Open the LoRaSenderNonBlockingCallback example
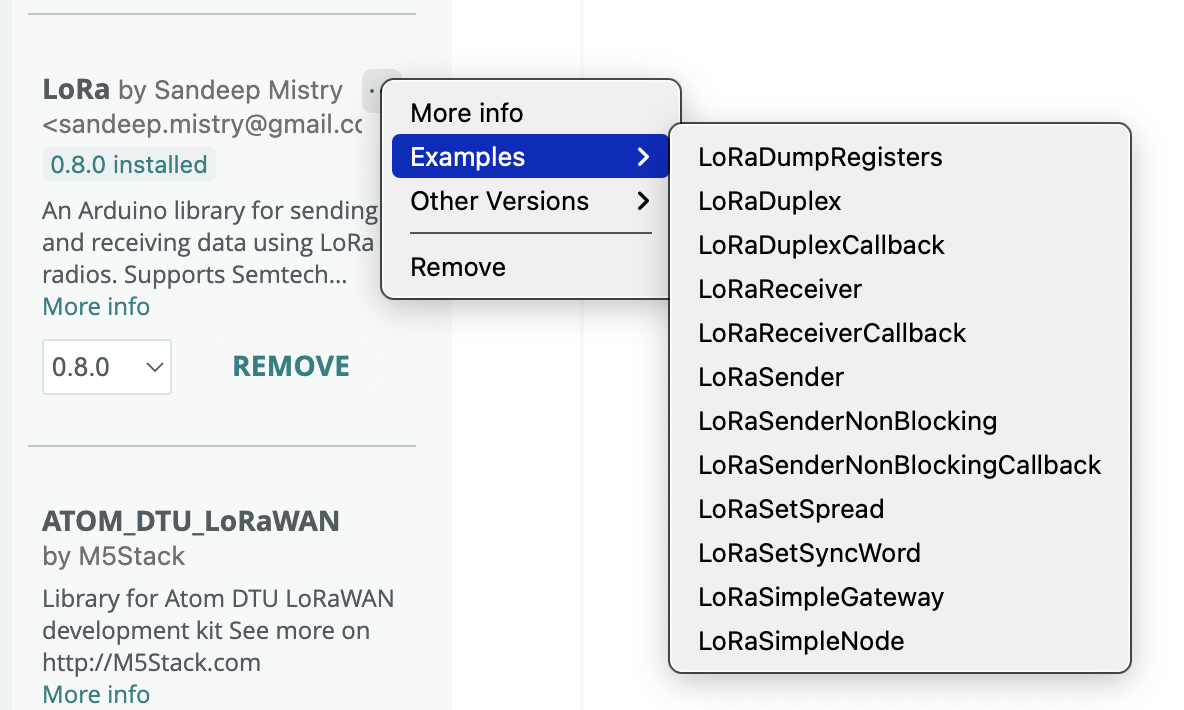Screen dimensions: 1184x710 (x=899, y=465)
